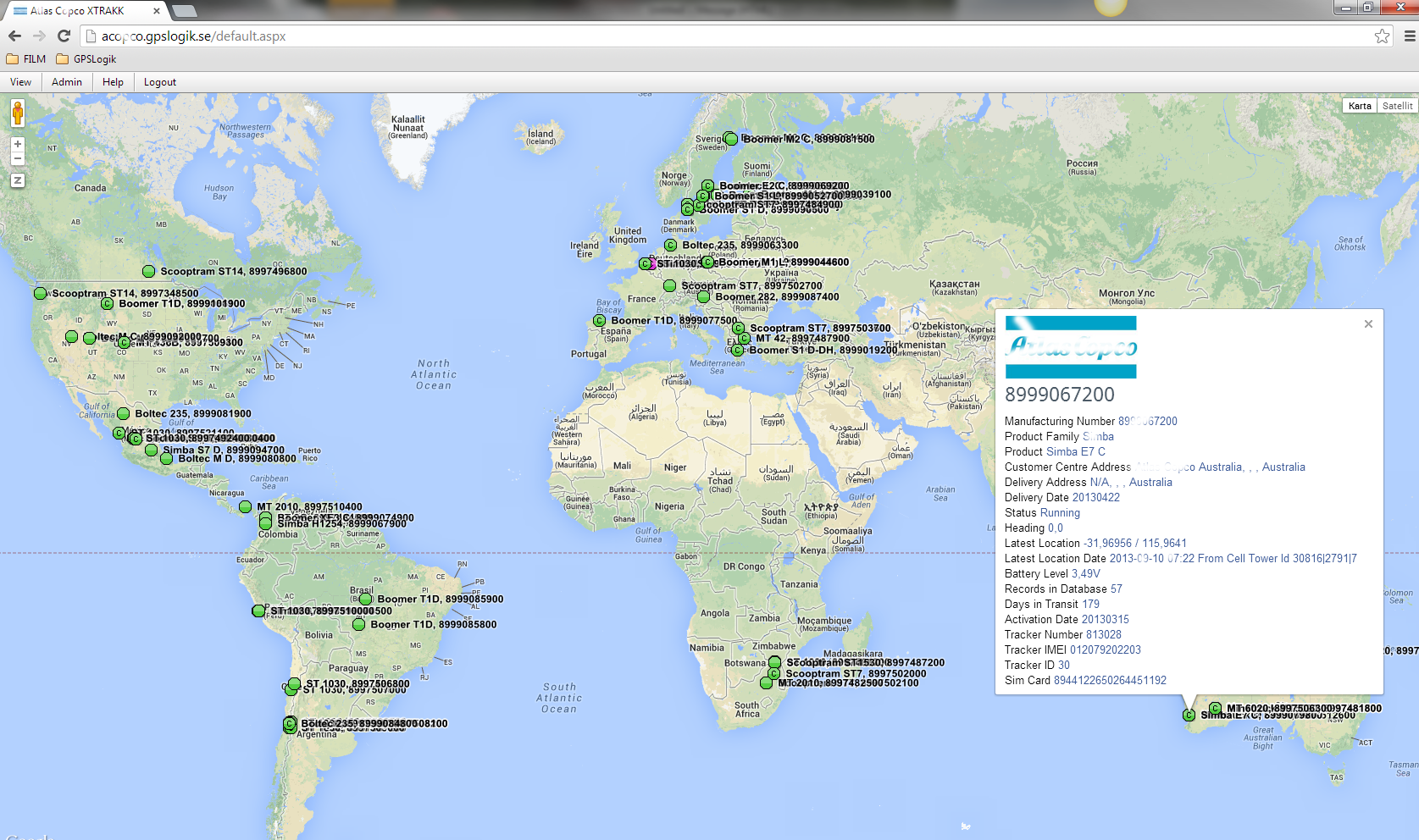The height and width of the screenshot is (840, 1419).
Task: Zoom out with the map minus button
Action: [x=18, y=158]
